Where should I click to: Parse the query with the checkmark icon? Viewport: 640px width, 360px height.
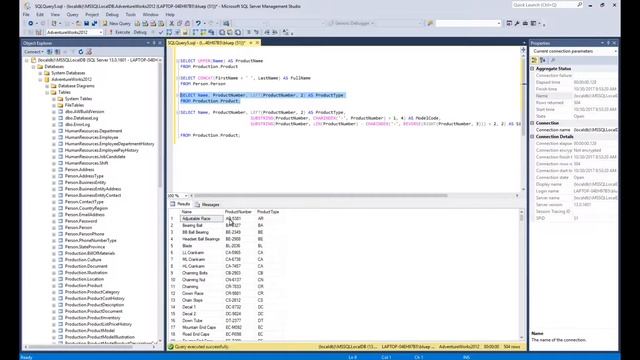point(161,32)
